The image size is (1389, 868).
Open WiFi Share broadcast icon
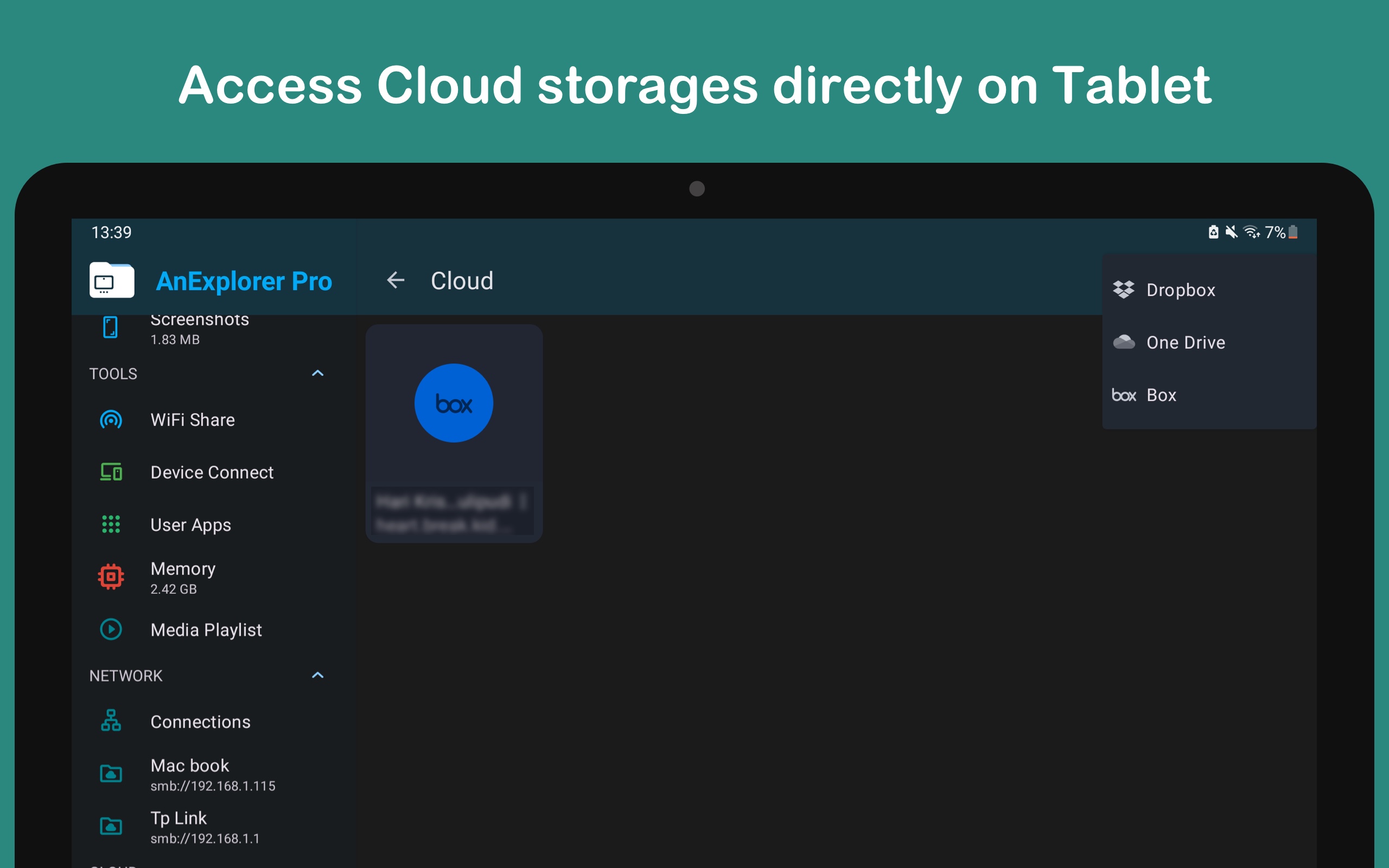coord(111,420)
